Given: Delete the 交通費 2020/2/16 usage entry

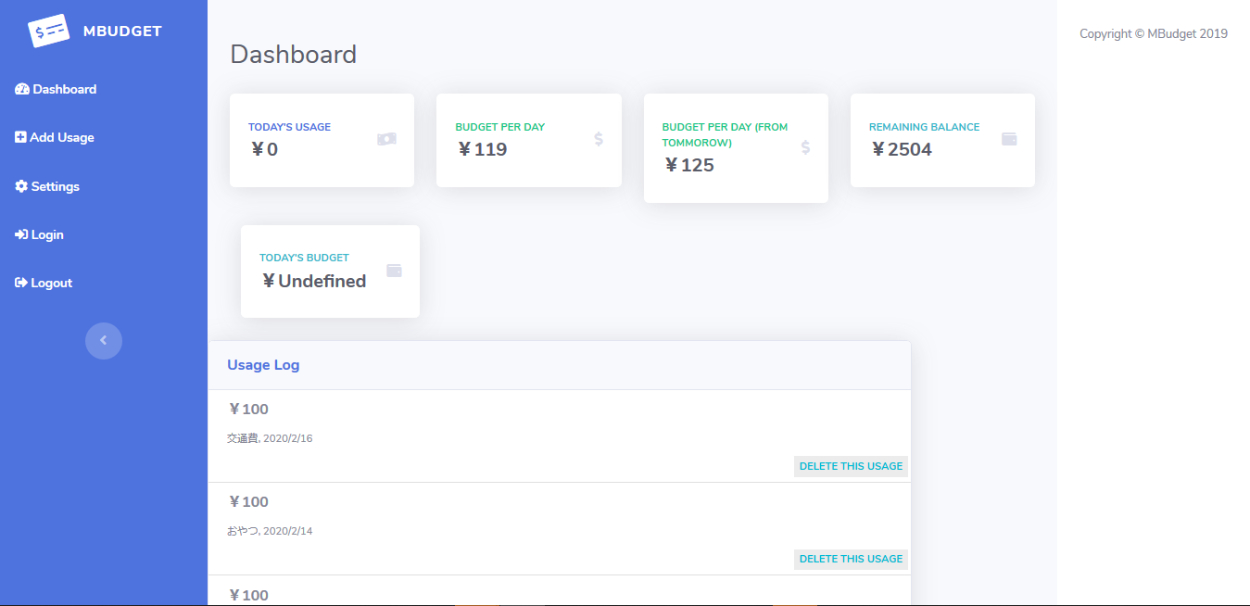Looking at the screenshot, I should click(851, 466).
